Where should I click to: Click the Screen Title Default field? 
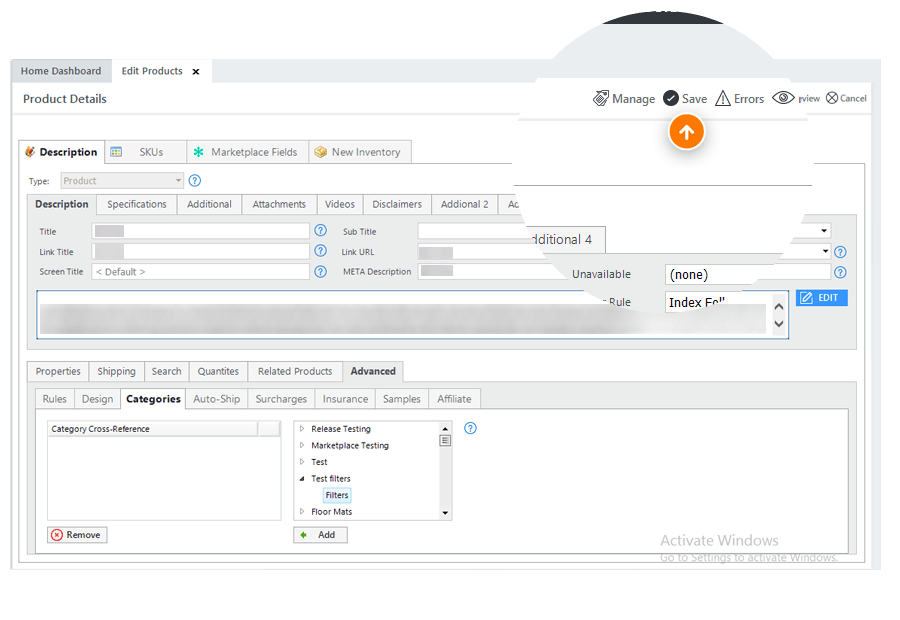coord(200,272)
